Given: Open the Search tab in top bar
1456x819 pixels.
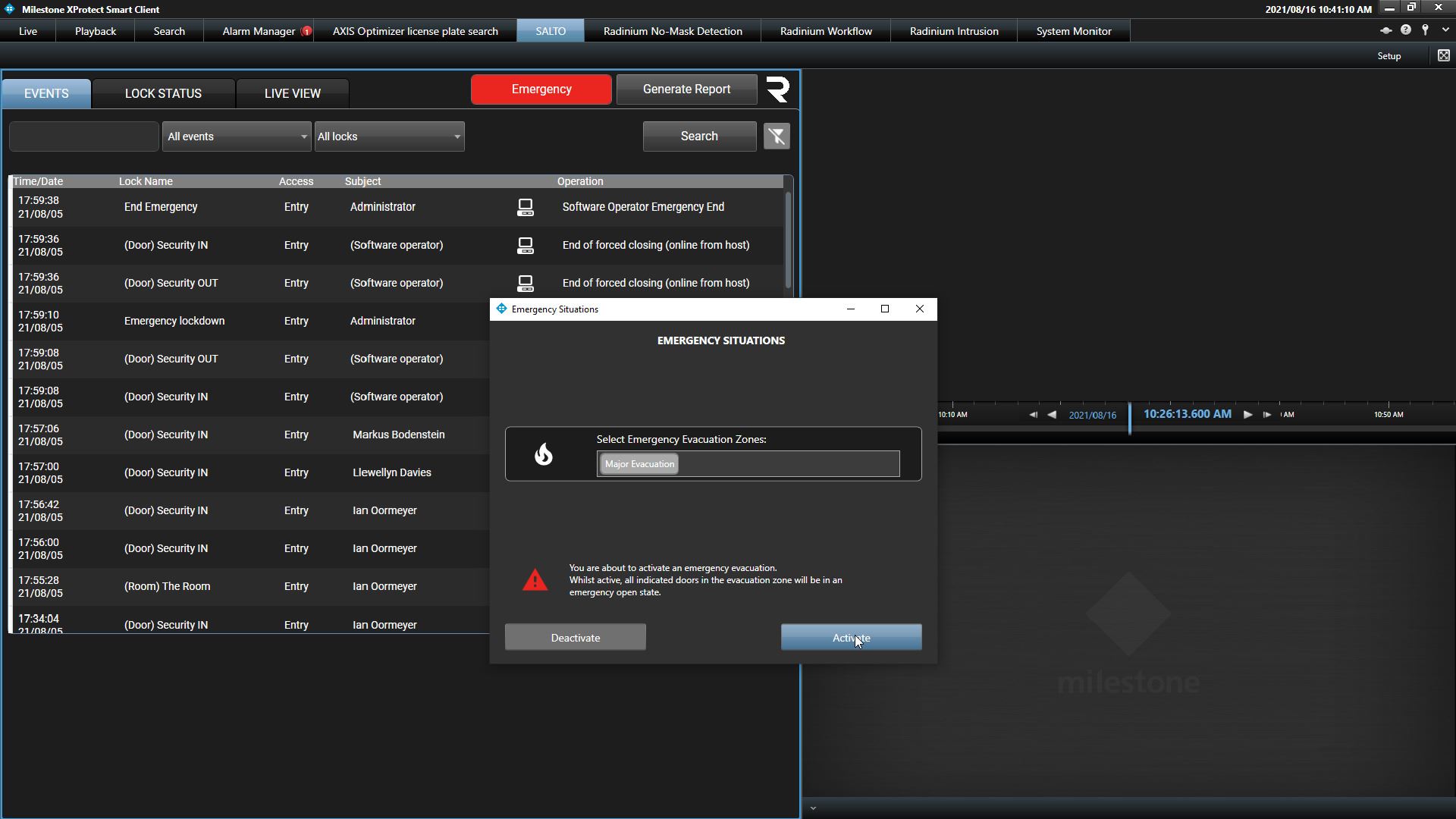Looking at the screenshot, I should pyautogui.click(x=169, y=31).
